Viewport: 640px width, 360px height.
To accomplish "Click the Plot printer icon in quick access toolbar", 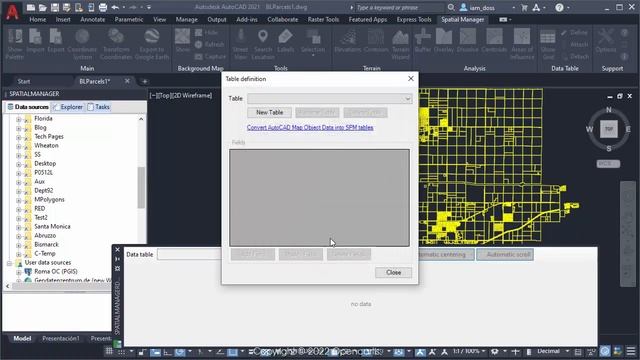I will [x=103, y=7].
